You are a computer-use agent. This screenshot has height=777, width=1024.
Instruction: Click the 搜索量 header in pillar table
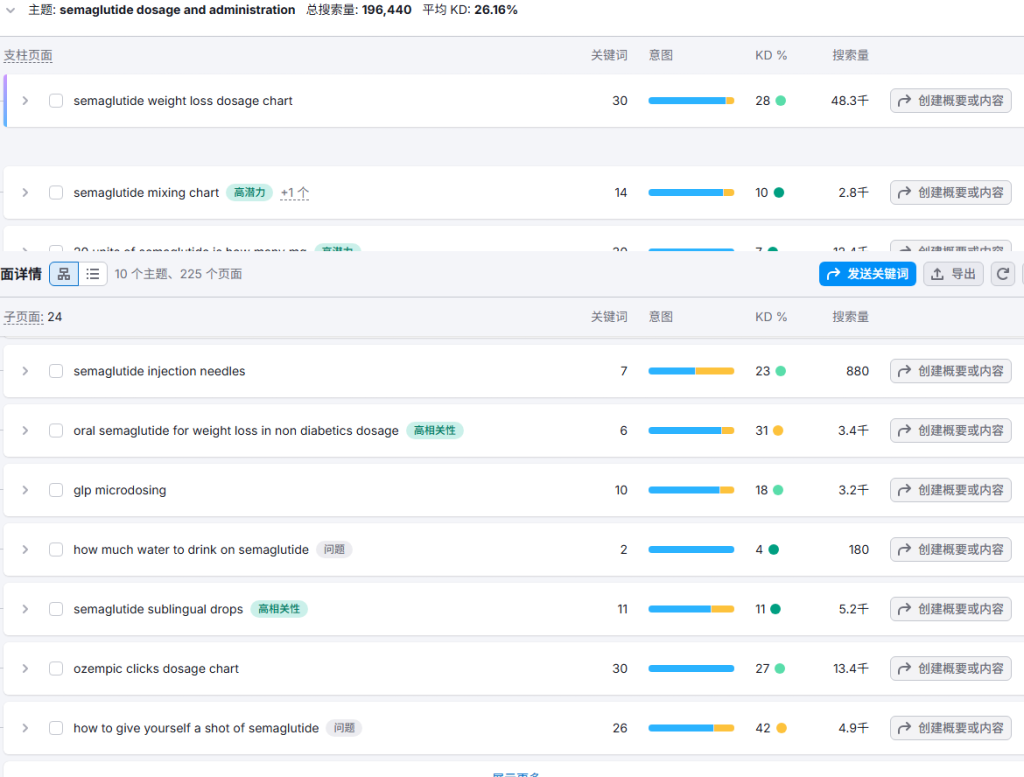850,56
